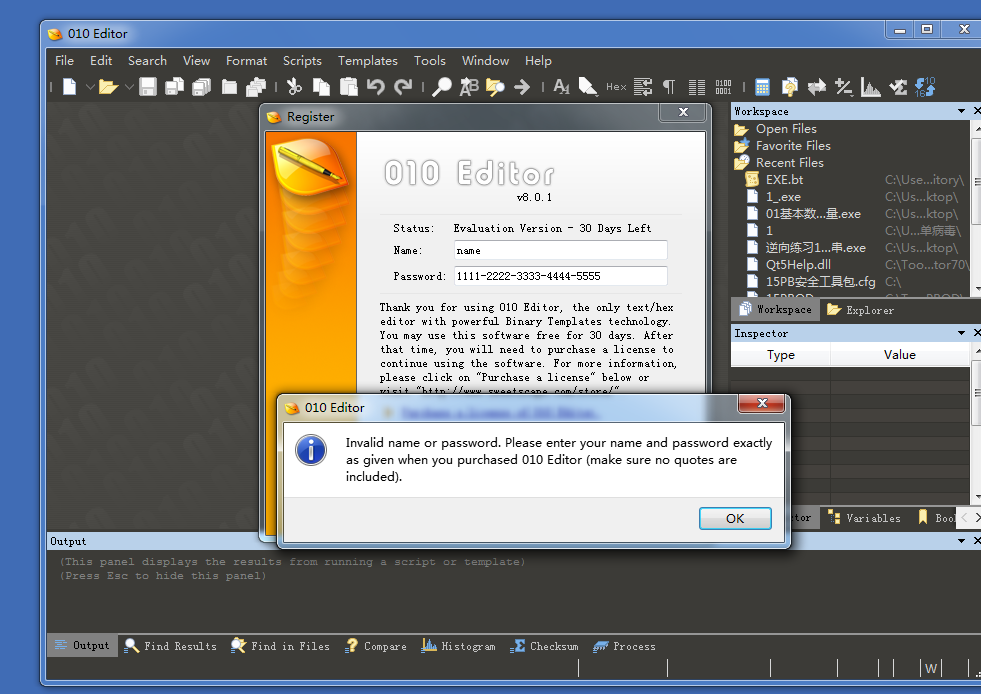Switch to the Find Results tab
The image size is (981, 694).
[x=170, y=646]
